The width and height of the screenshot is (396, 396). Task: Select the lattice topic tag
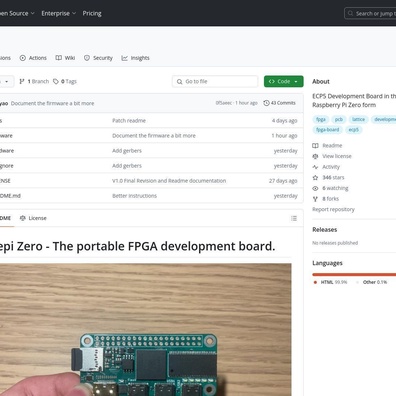[x=358, y=119]
